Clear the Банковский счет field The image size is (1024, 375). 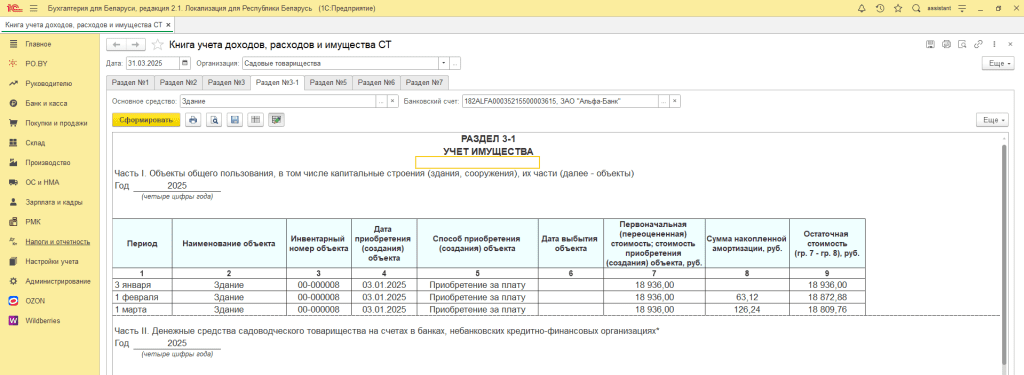click(675, 101)
